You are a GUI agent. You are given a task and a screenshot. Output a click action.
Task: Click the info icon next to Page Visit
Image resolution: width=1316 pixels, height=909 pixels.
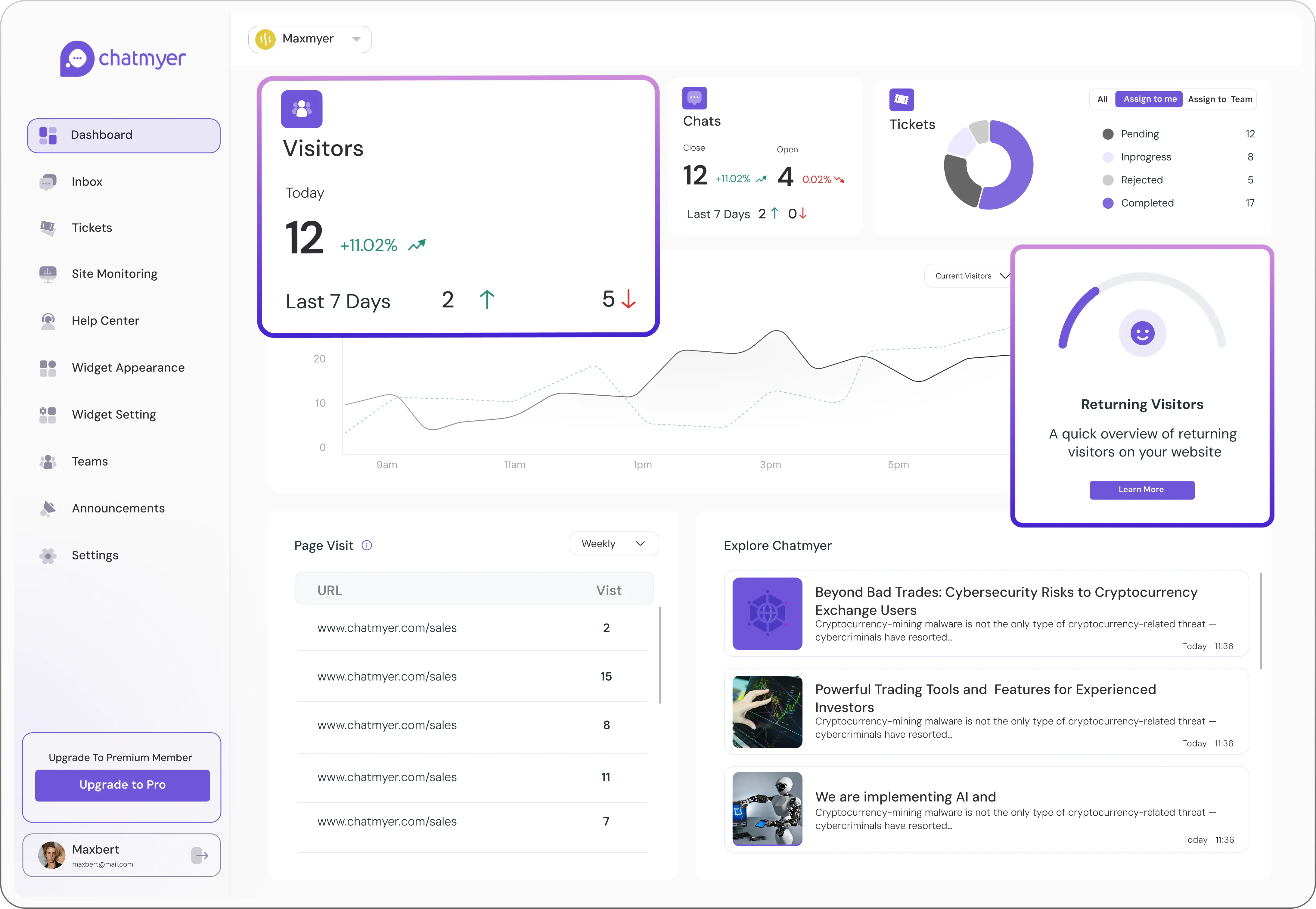[x=367, y=545]
